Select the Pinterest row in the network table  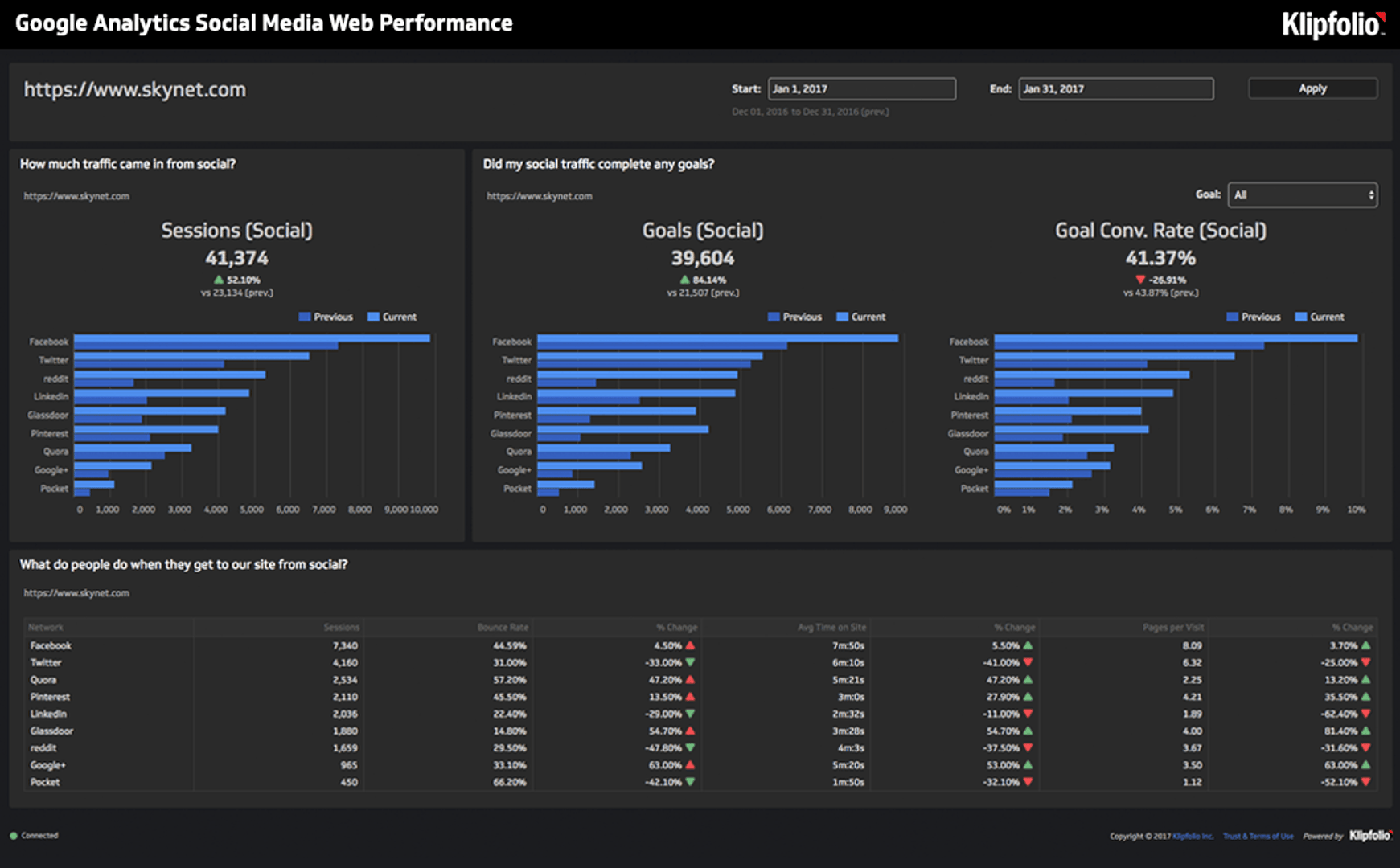coord(50,697)
